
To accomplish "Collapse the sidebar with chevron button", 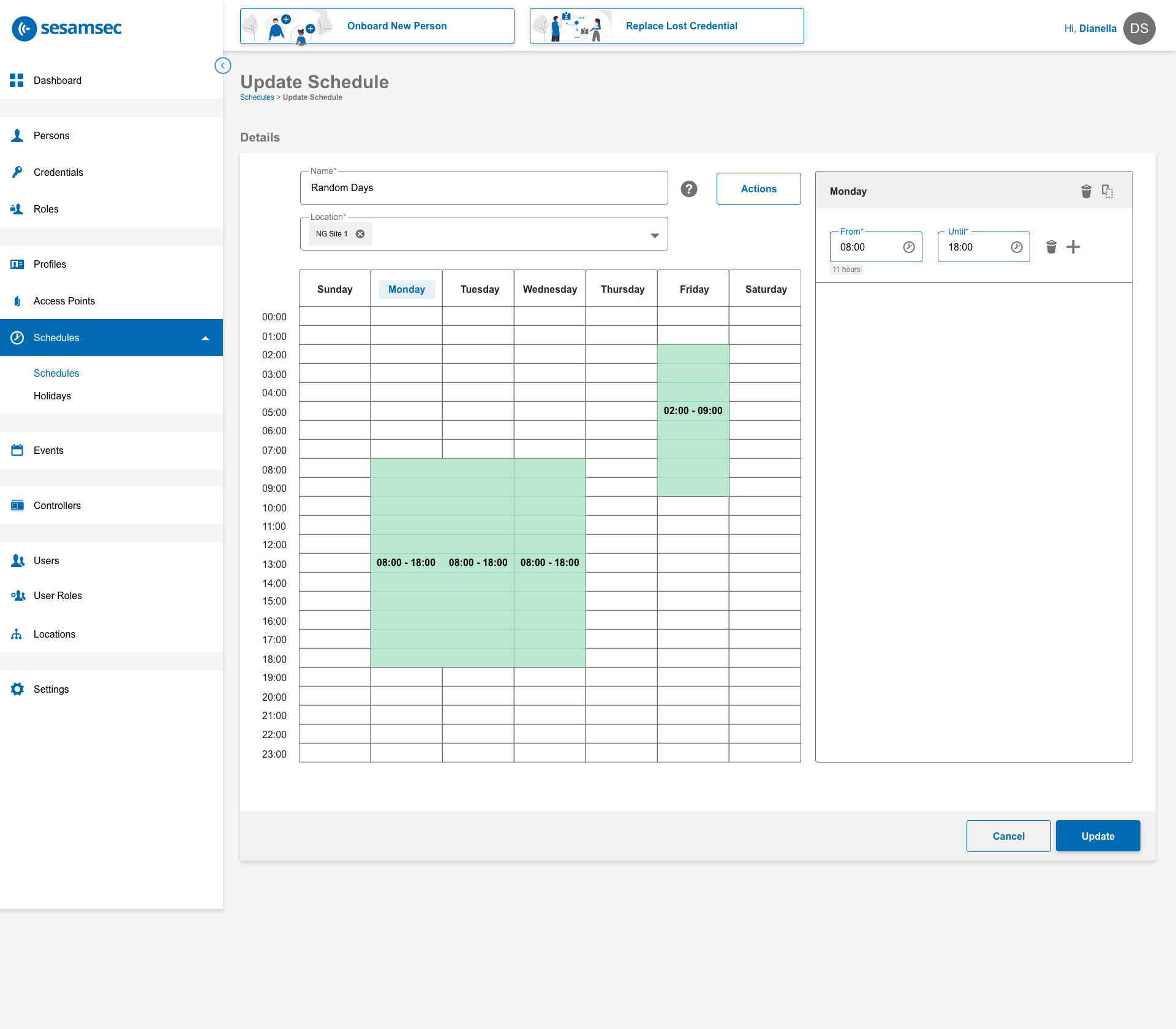I will [223, 66].
